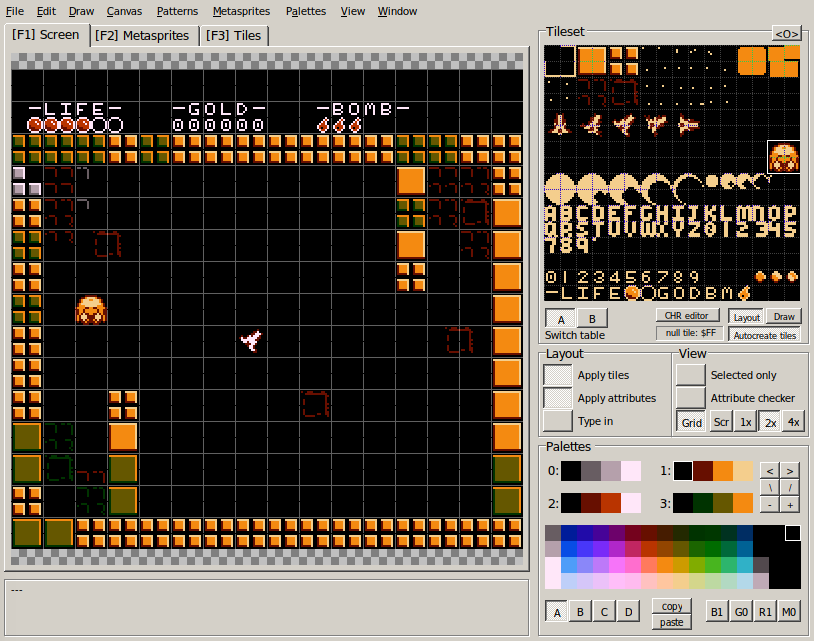Toggle Apply tiles option
Screen dimensions: 814x641
[x=558, y=375]
